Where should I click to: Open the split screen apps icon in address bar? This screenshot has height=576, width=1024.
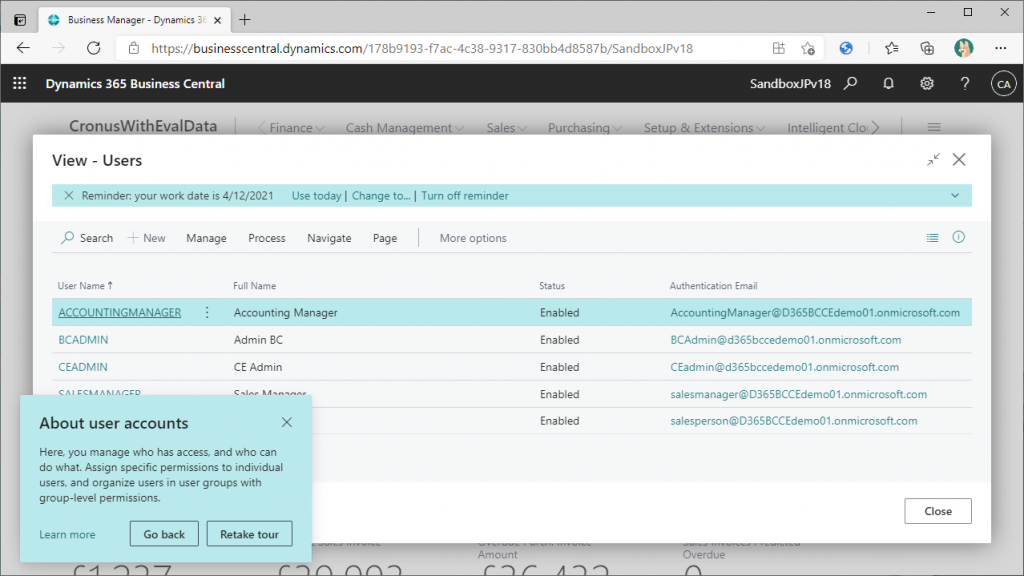coord(778,48)
